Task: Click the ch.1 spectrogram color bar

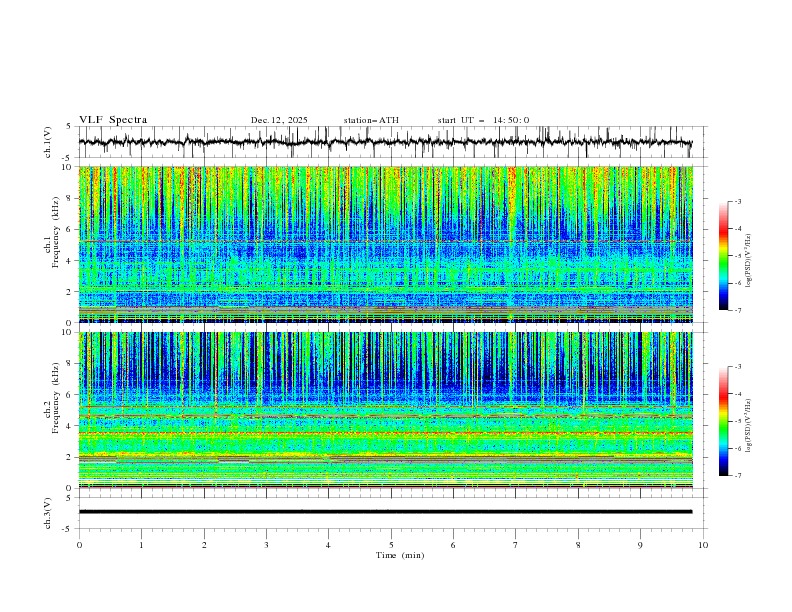Action: tap(724, 256)
